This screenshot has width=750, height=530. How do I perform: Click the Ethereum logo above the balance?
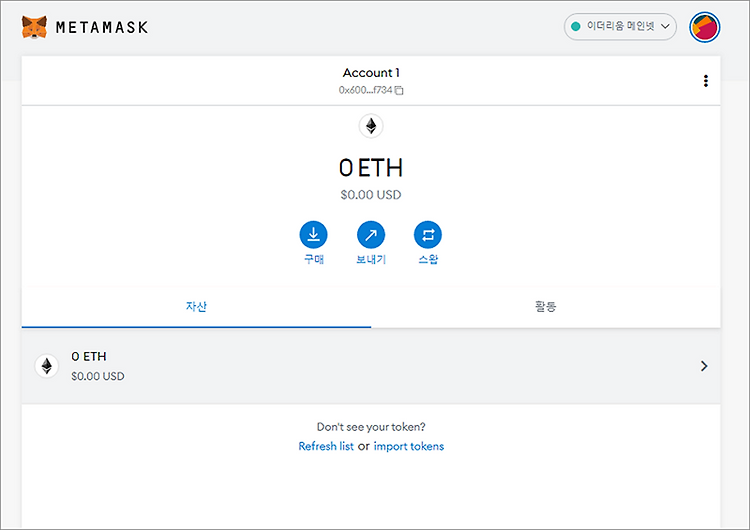pyautogui.click(x=371, y=126)
